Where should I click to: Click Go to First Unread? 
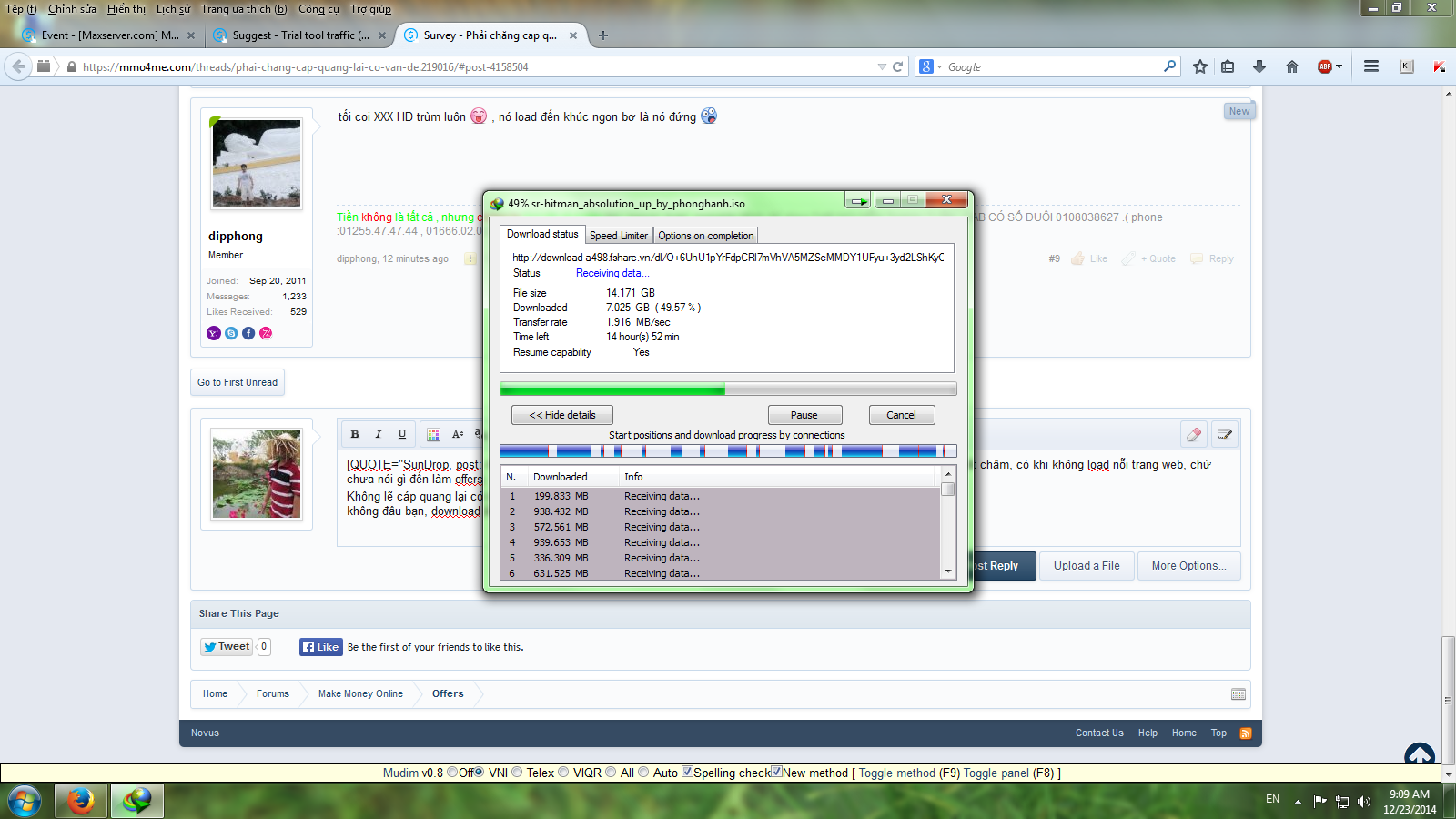pos(237,381)
